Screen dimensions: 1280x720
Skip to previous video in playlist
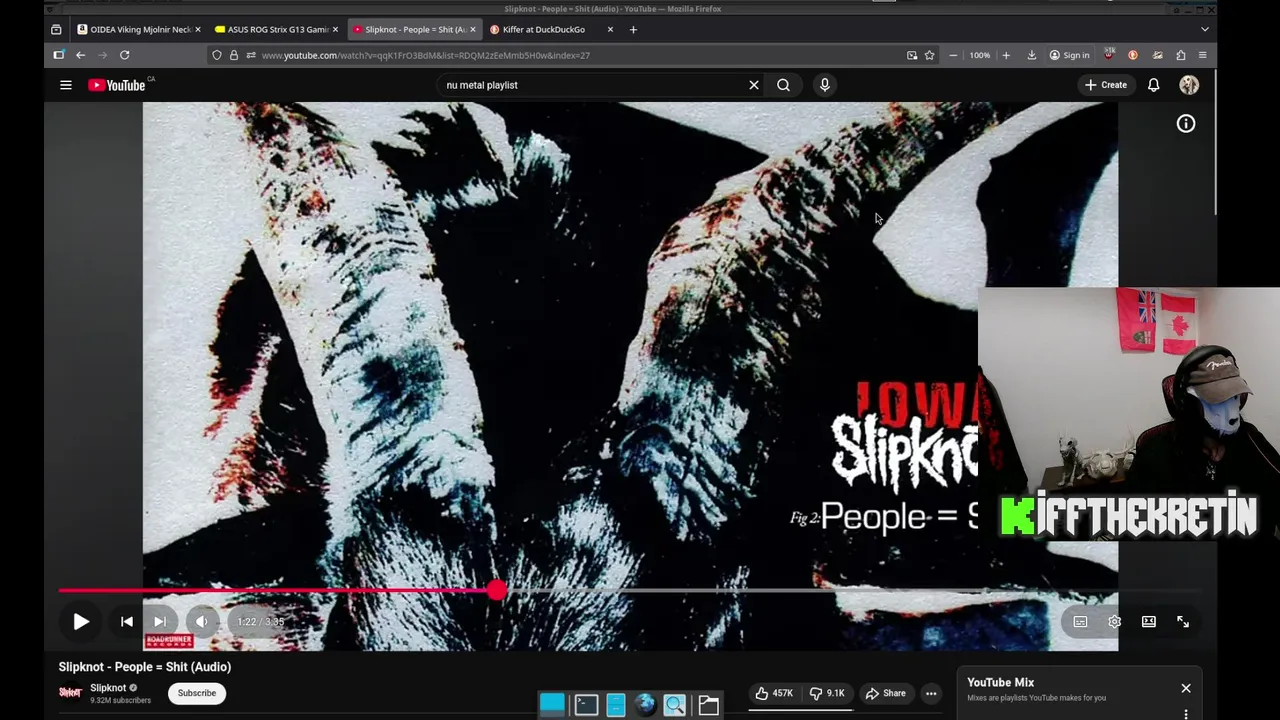[127, 622]
